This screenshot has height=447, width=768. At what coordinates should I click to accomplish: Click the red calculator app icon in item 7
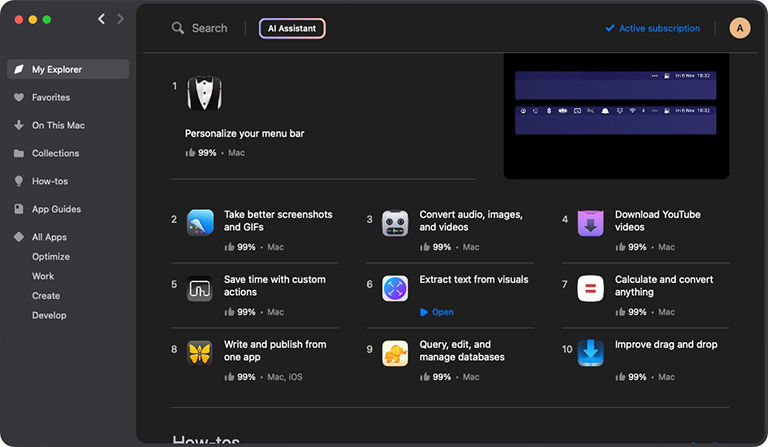[x=590, y=288]
